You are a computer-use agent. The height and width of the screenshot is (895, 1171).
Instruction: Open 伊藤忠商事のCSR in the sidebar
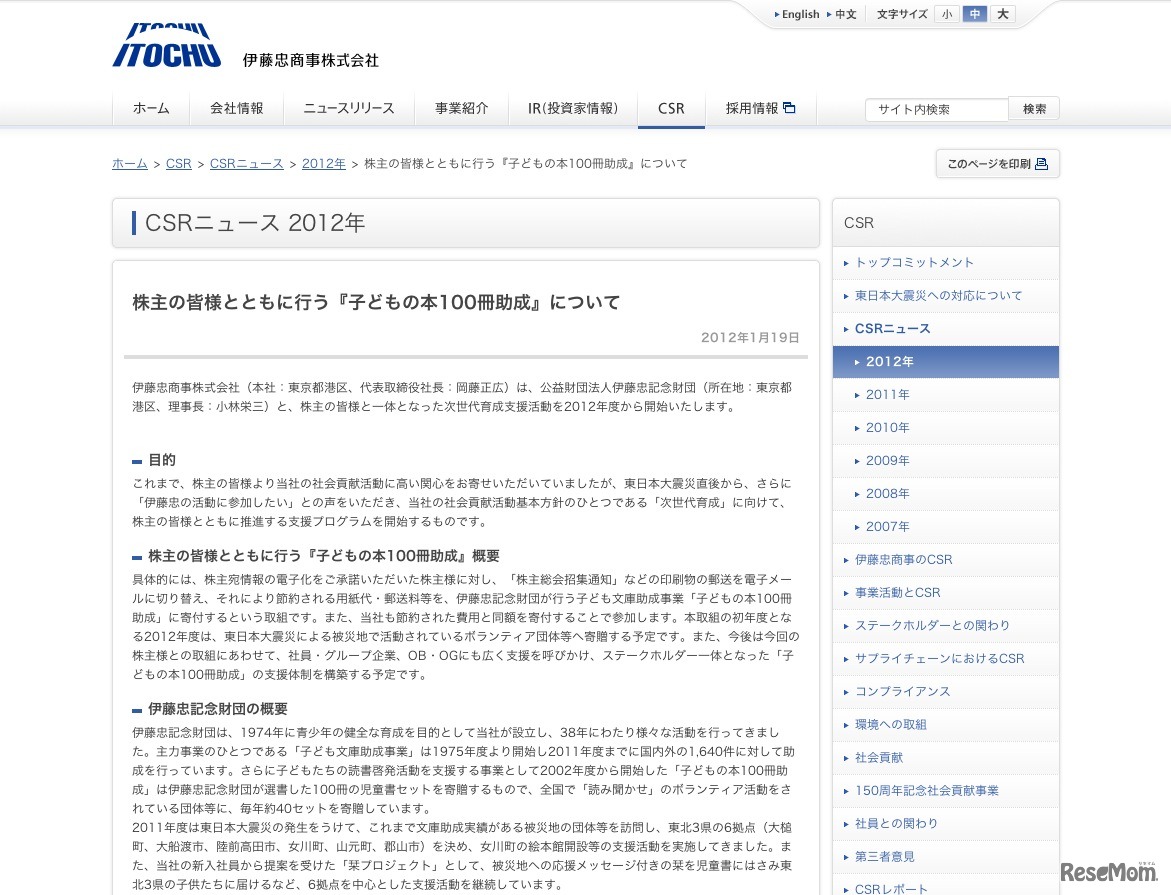tap(945, 560)
